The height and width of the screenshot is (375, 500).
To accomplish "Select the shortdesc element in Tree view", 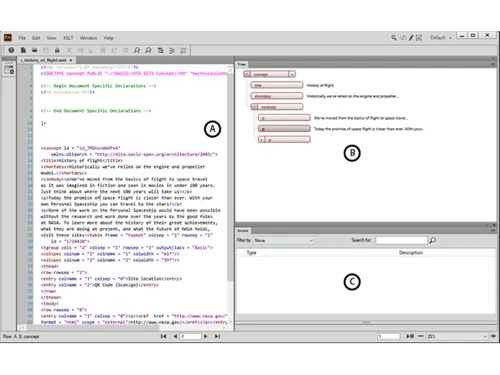I will (x=277, y=96).
